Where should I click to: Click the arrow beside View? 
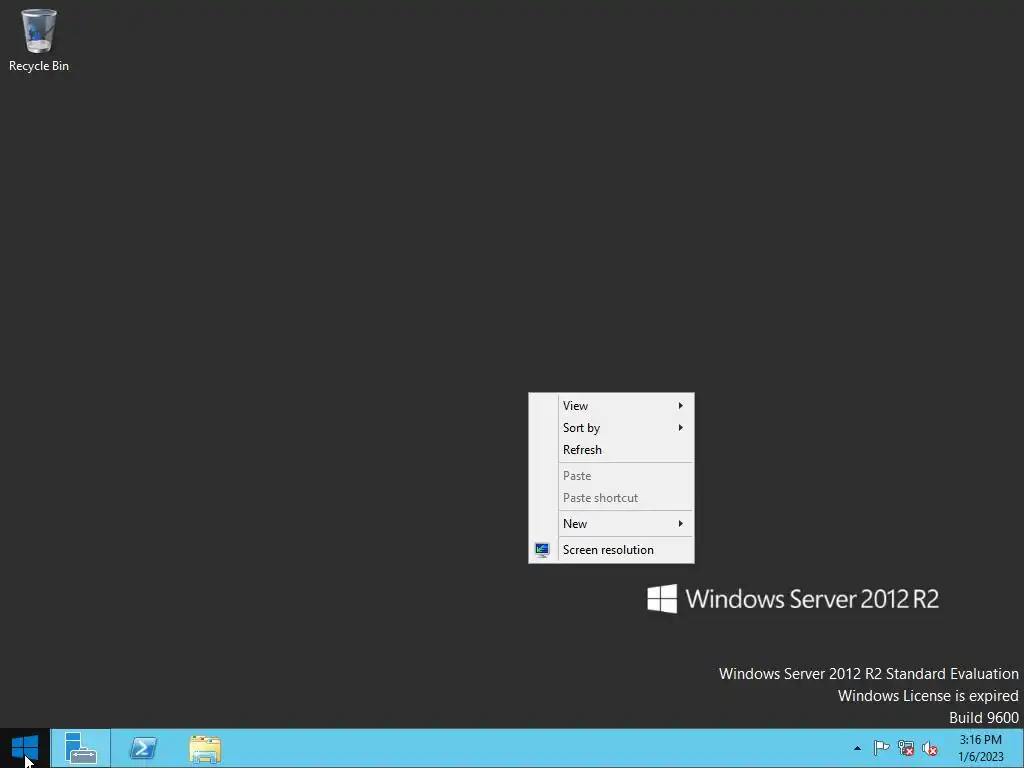(680, 406)
